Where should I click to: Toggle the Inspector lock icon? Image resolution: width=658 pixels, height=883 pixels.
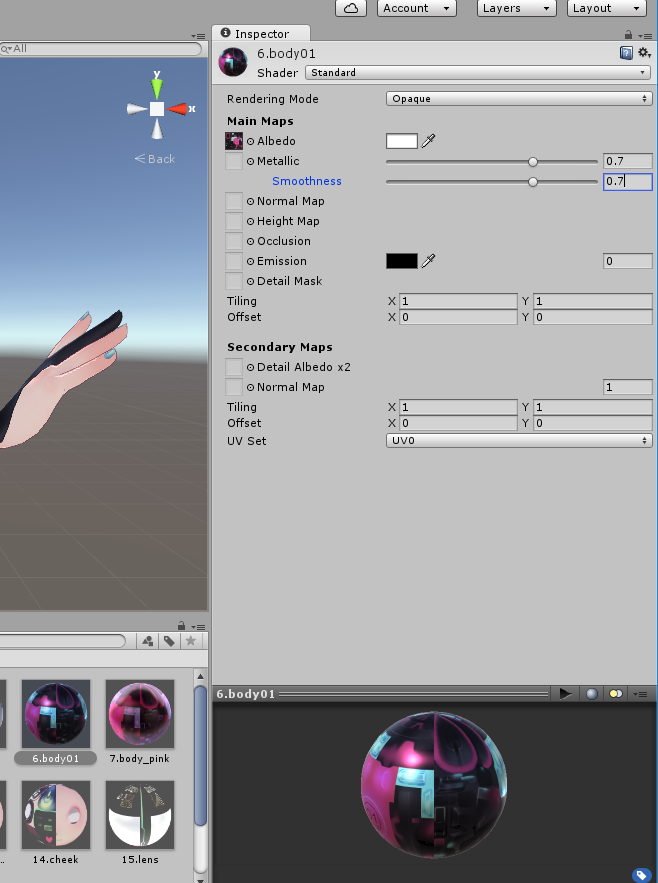[628, 35]
